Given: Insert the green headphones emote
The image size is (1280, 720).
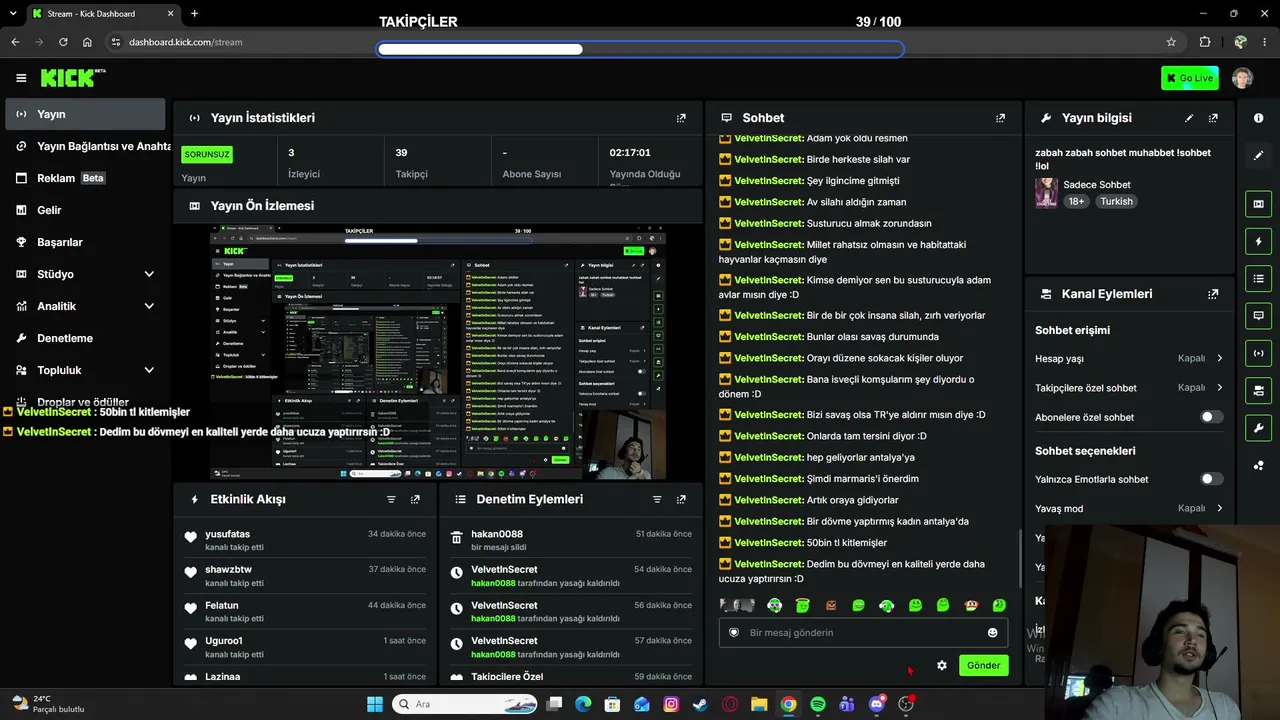Looking at the screenshot, I should 886,605.
